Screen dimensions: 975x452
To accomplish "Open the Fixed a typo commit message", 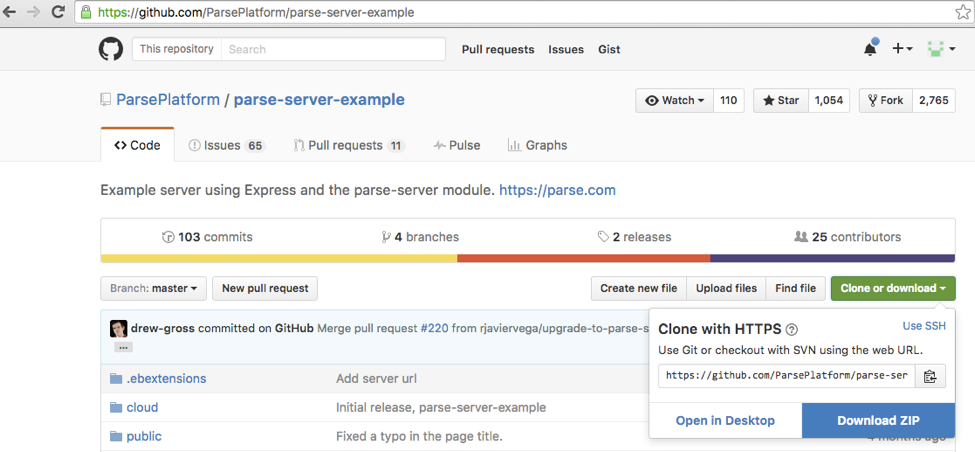I will click(x=419, y=436).
